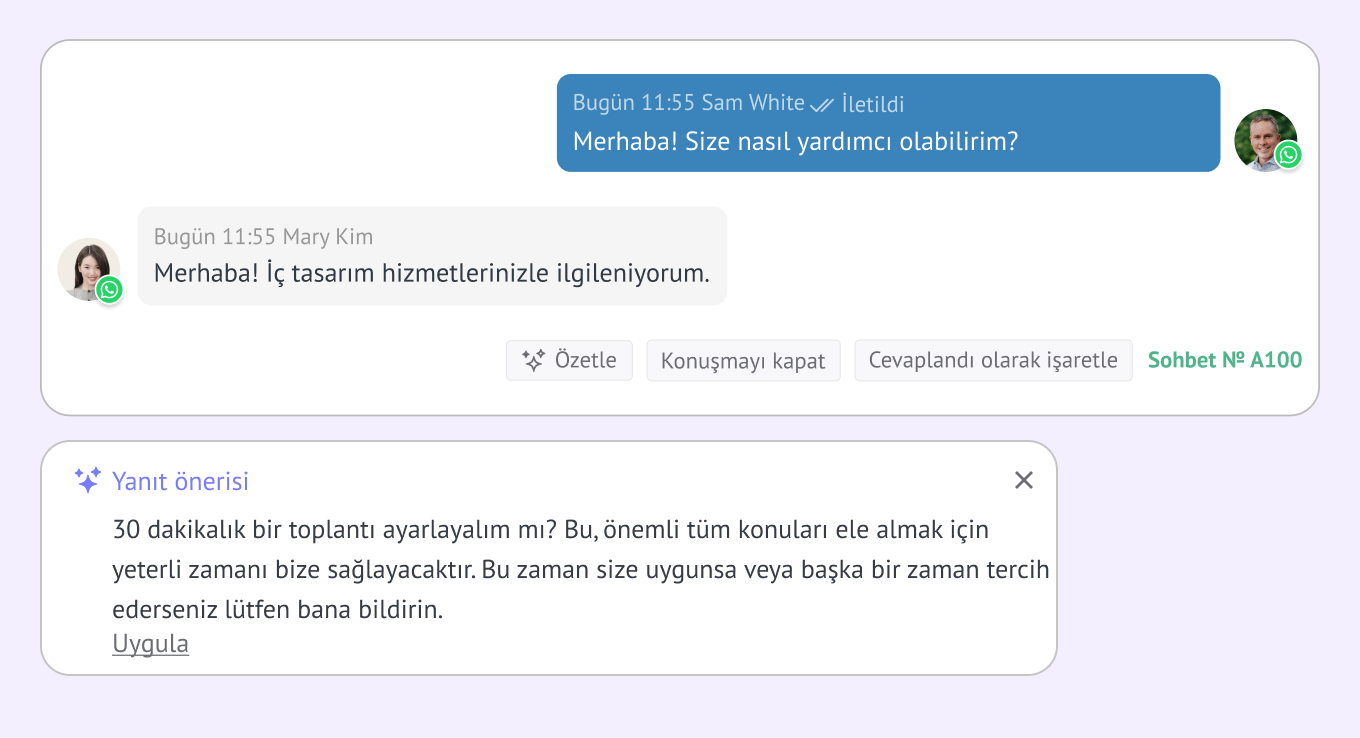The height and width of the screenshot is (738, 1360).
Task: Click the WhatsApp badge on Mary Kim's avatar
Action: coord(110,290)
